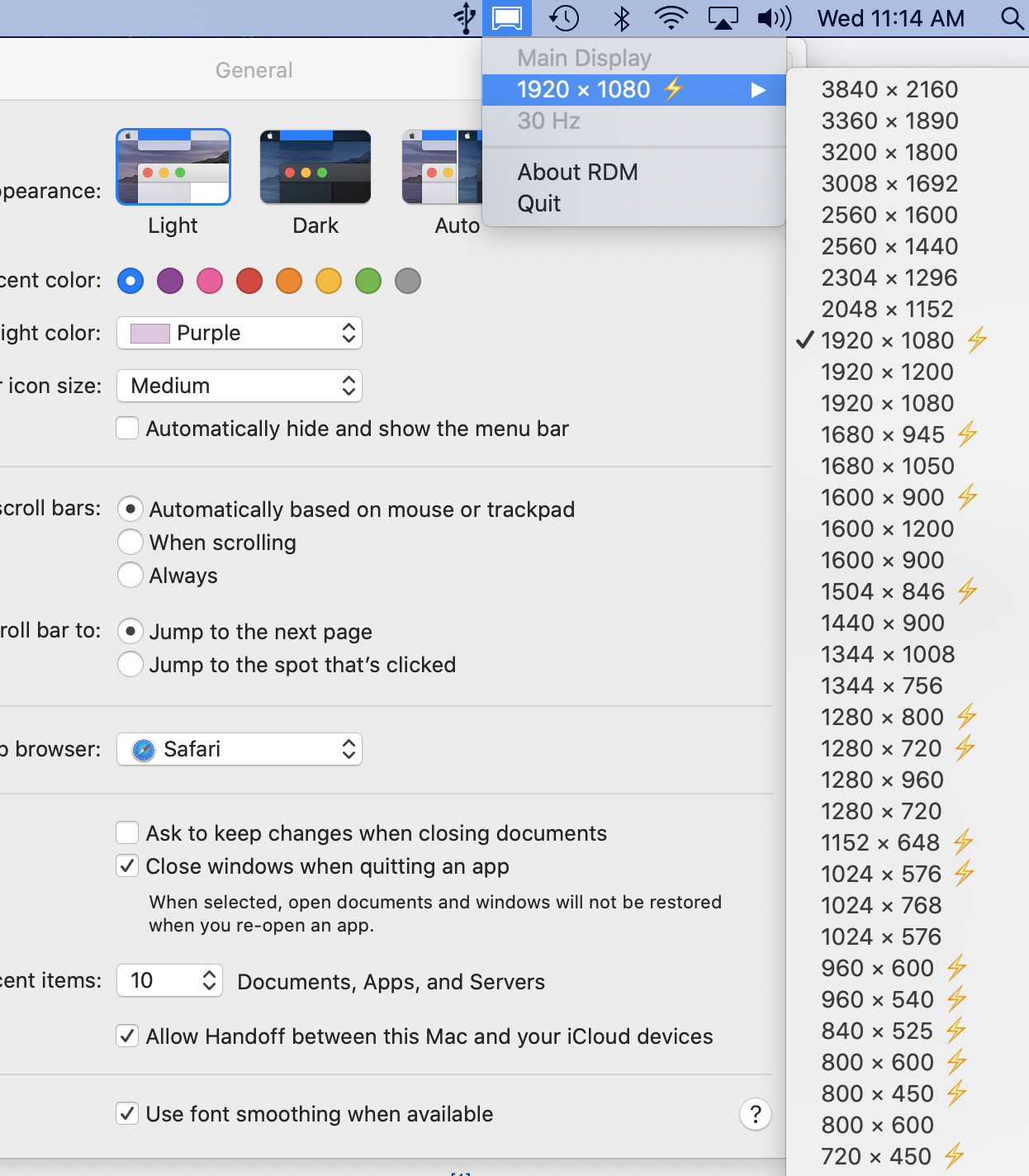Open the Time Machine menu bar icon
The width and height of the screenshot is (1029, 1176).
[x=564, y=18]
